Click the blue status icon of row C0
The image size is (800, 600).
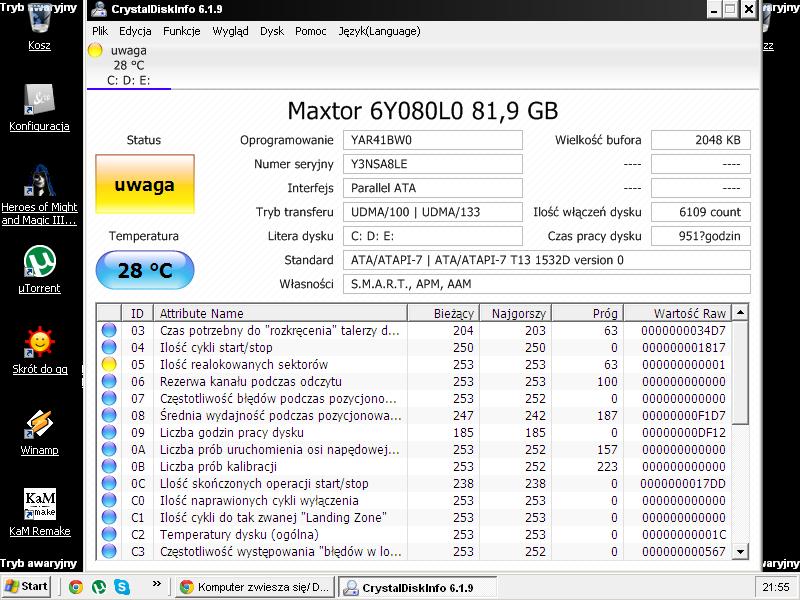(x=109, y=501)
